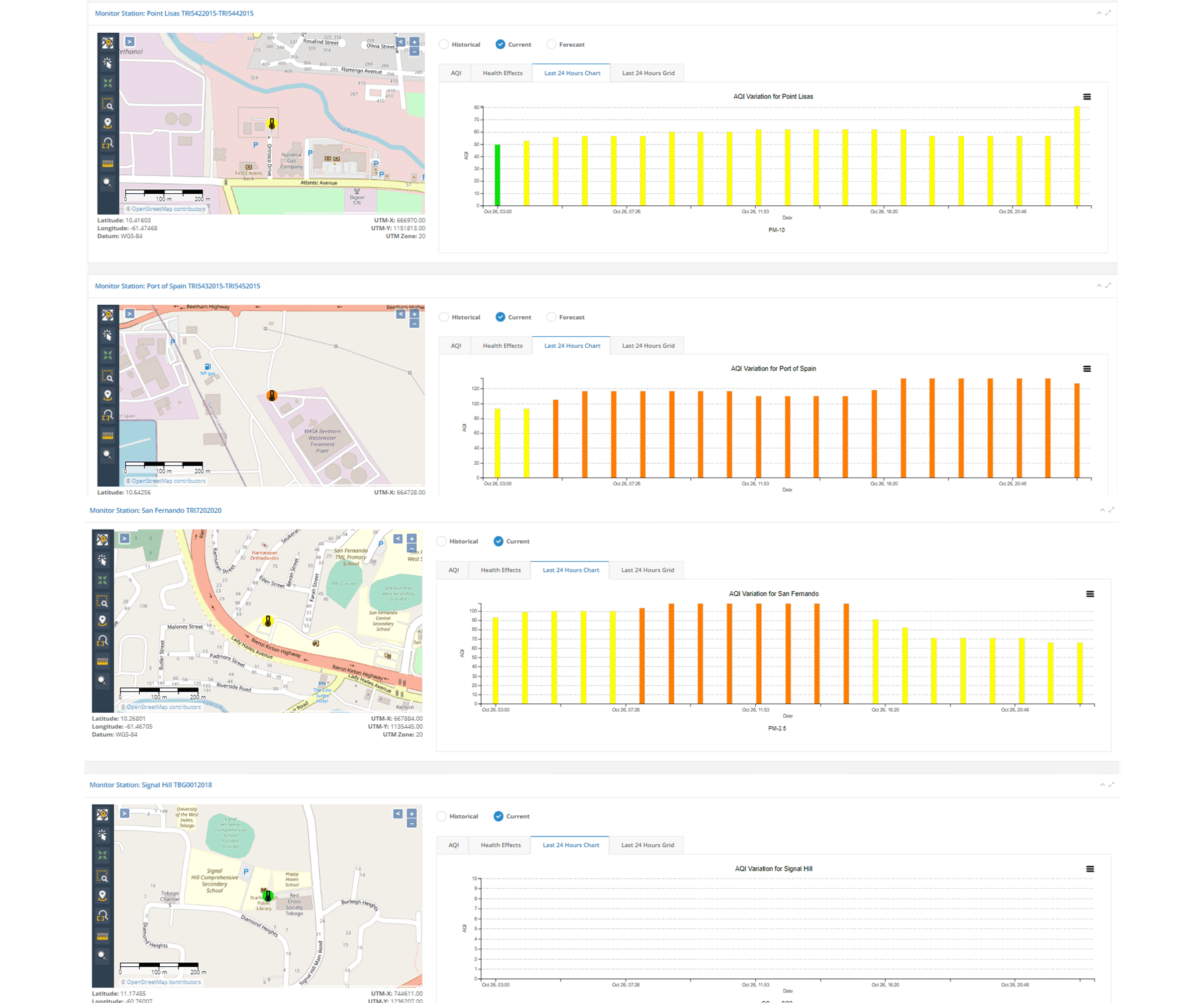
Task: Click the PM-2.5 legend label under San Fernando chart
Action: point(777,728)
